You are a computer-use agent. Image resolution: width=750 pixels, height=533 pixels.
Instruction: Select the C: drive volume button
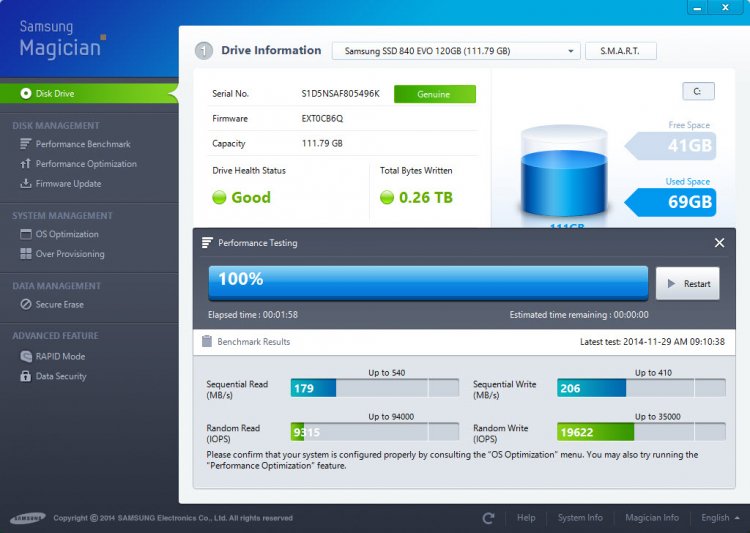pos(698,91)
